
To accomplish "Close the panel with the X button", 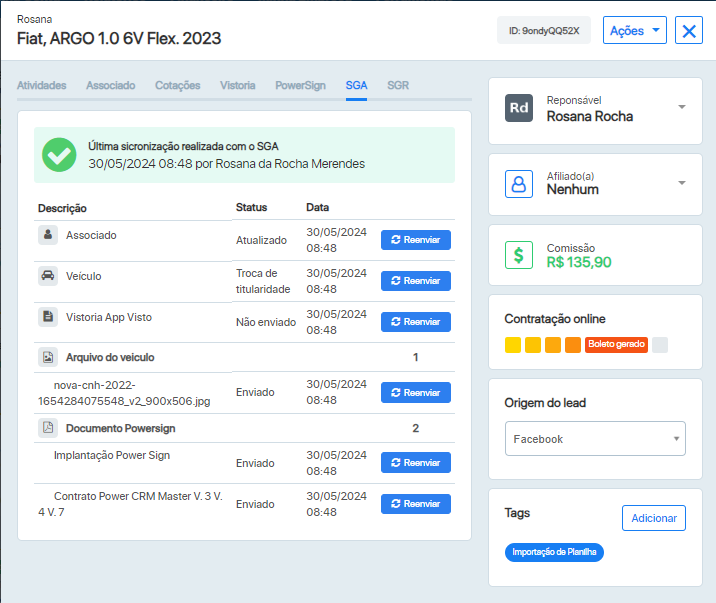I will (689, 31).
